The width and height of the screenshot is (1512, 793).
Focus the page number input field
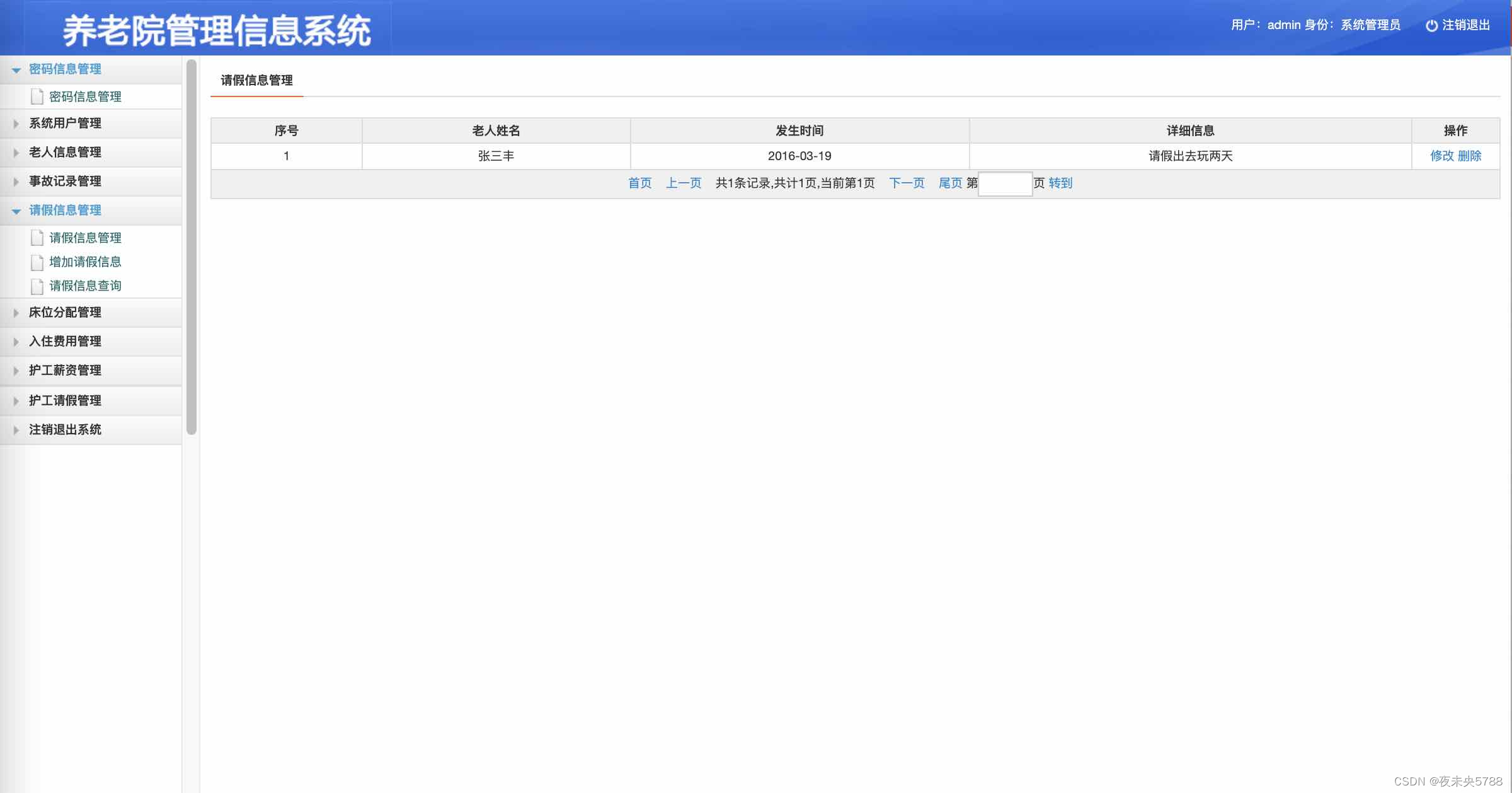coord(1005,183)
